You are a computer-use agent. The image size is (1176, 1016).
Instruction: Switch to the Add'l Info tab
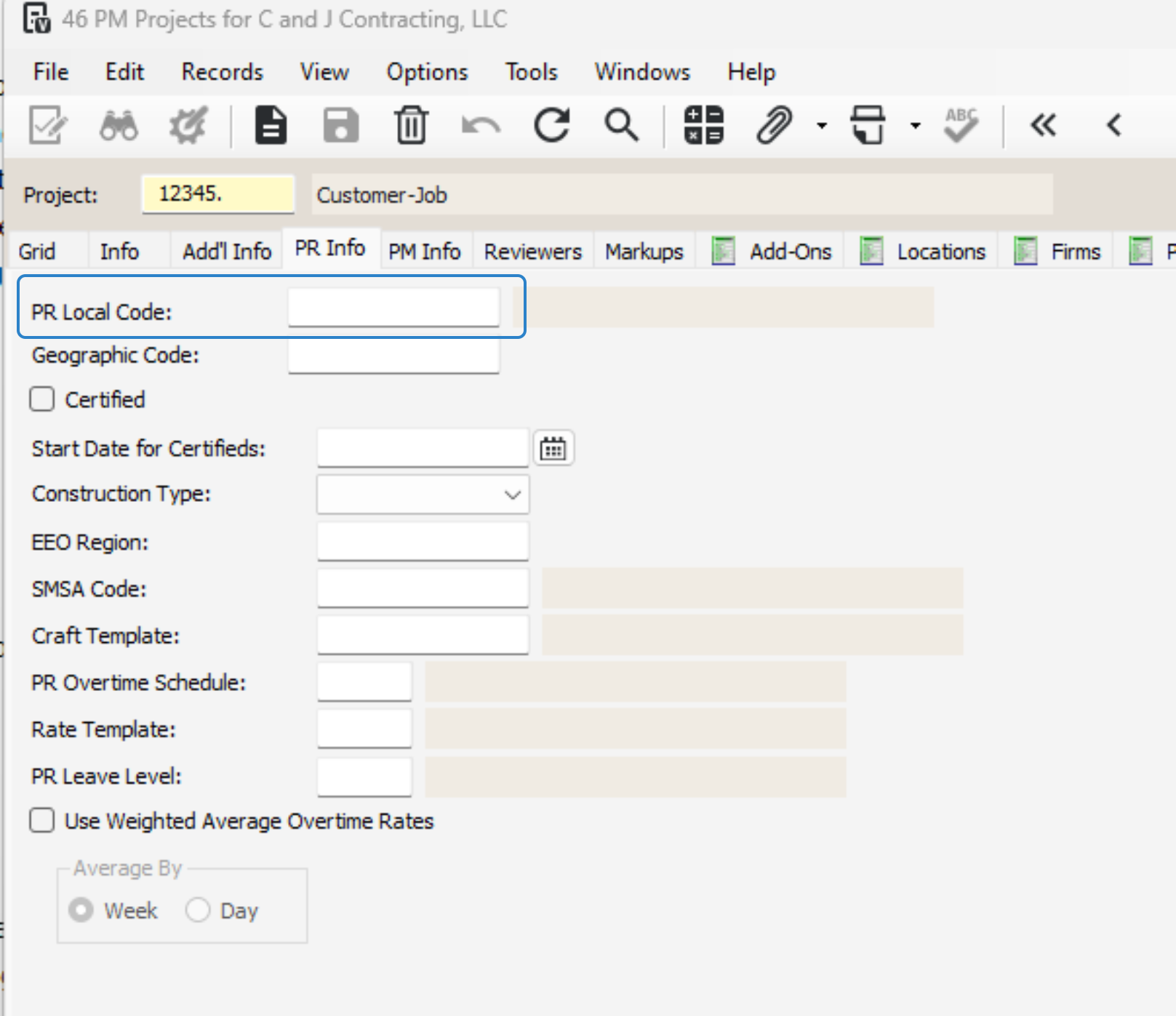(x=227, y=251)
